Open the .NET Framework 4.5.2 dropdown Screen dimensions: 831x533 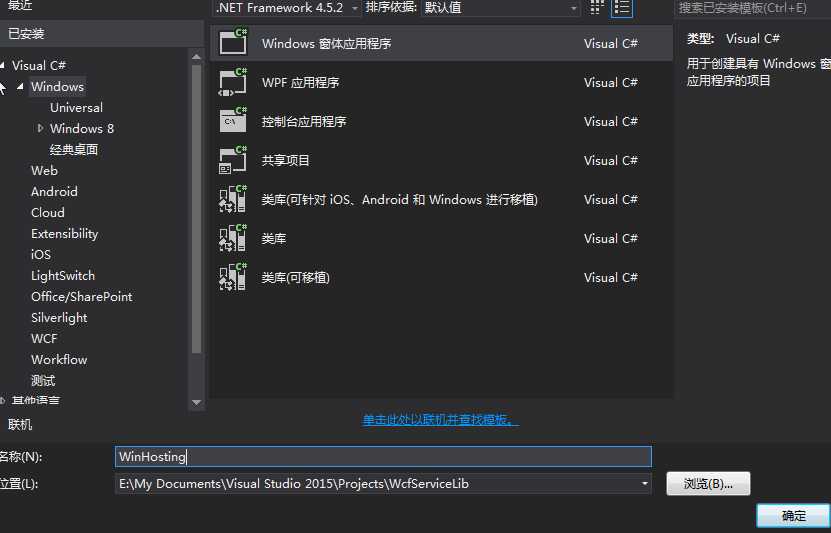click(x=288, y=8)
